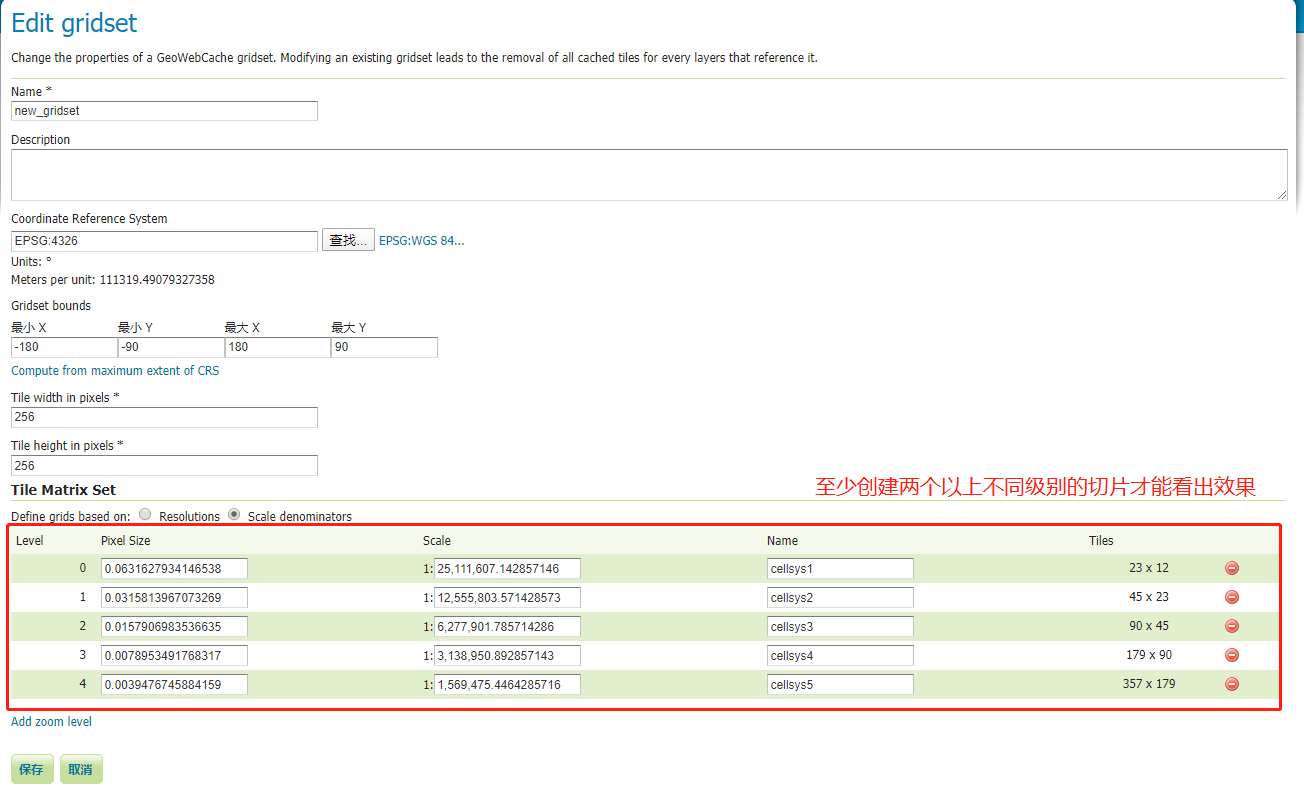The width and height of the screenshot is (1304, 799).
Task: Click the Level column header
Action: (30, 541)
